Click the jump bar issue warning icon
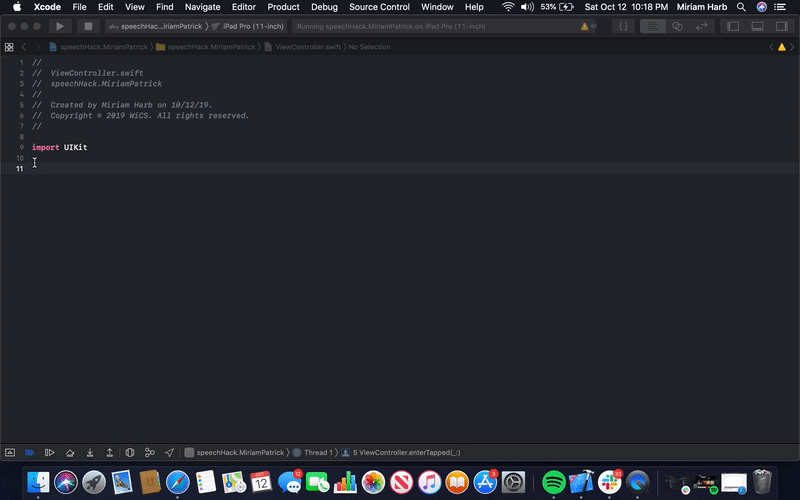 (782, 47)
